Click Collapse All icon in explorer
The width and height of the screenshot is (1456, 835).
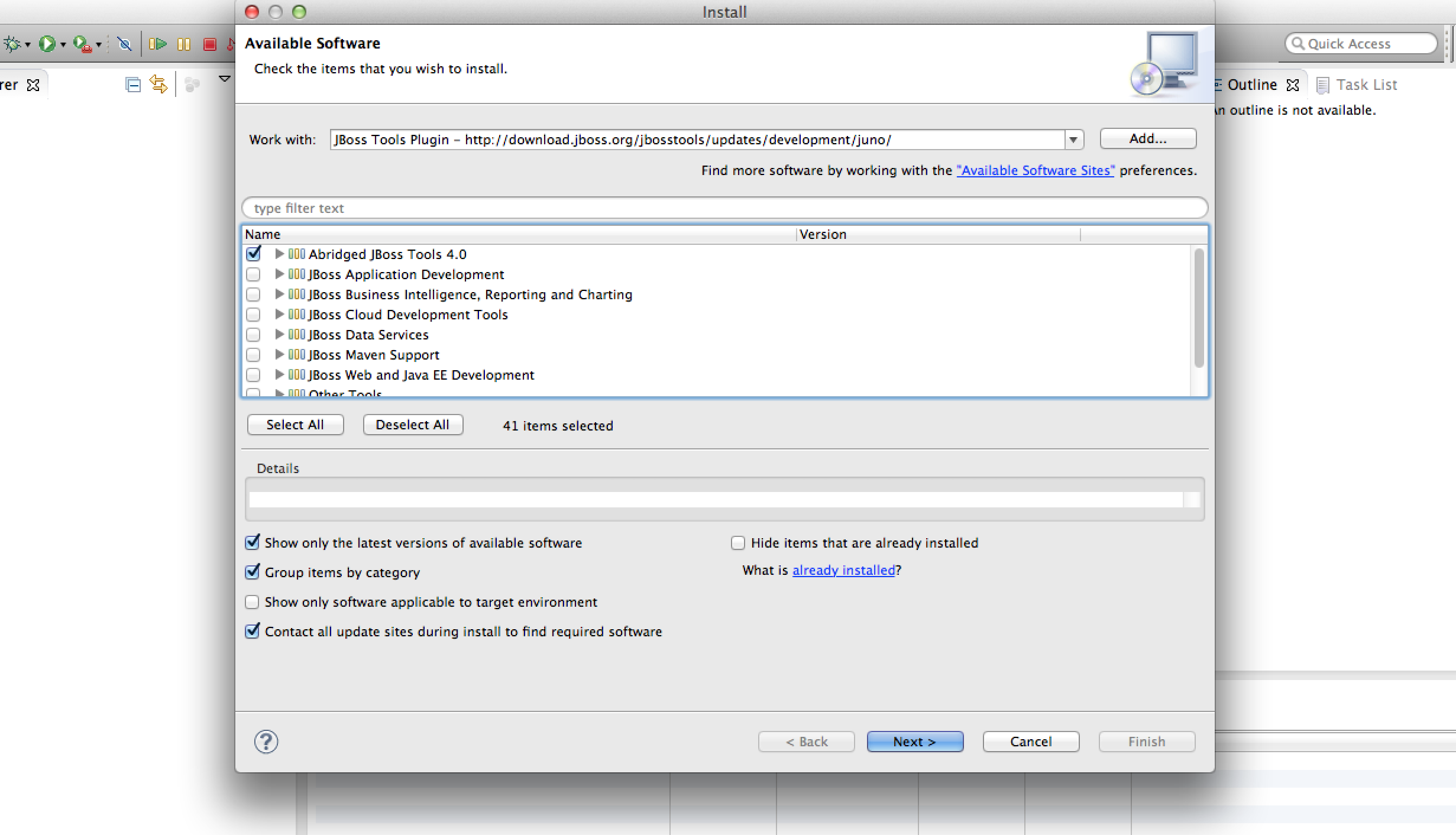click(133, 85)
